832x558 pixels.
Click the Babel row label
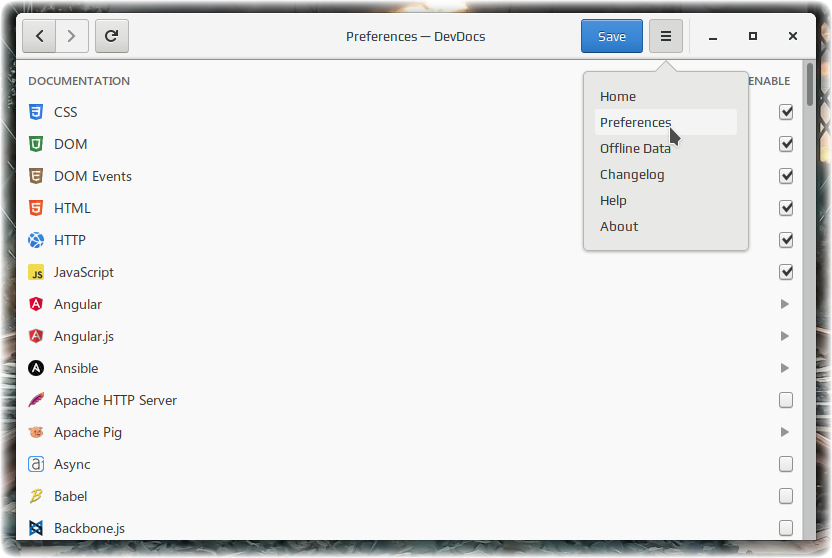[x=71, y=496]
